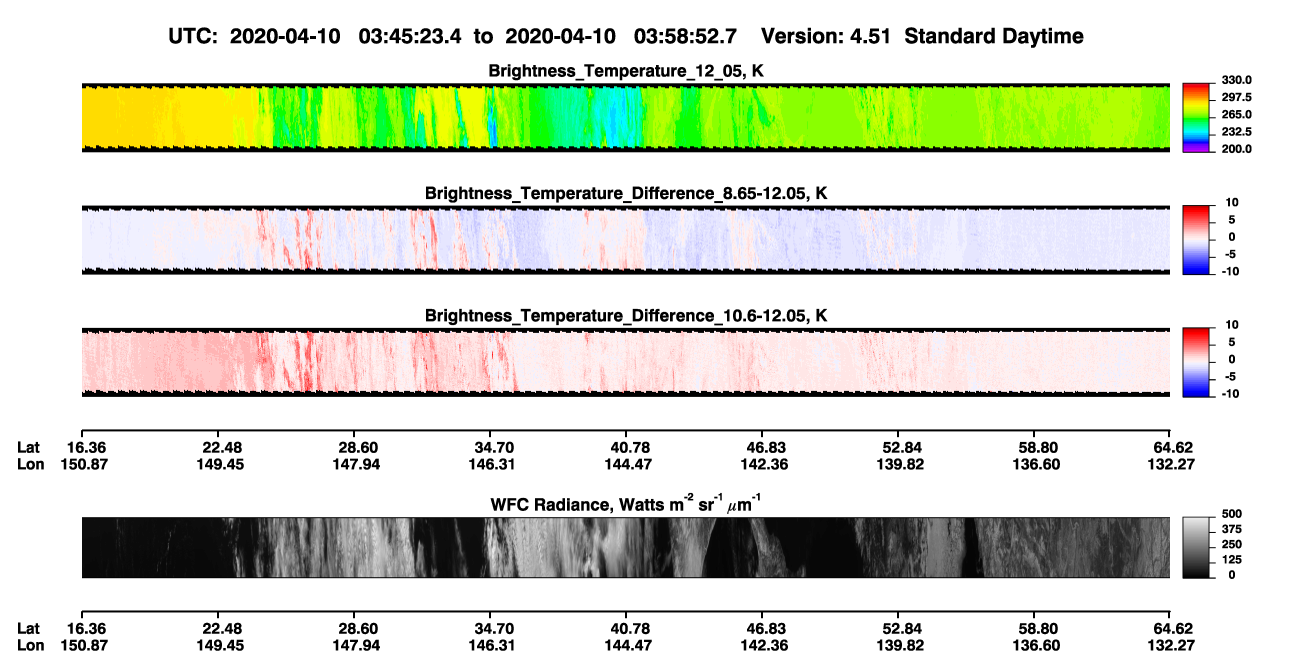The height and width of the screenshot is (667, 1300).
Task: Click the -10 tick on the 10.6-12.05 colorbar
Action: (x=1230, y=394)
